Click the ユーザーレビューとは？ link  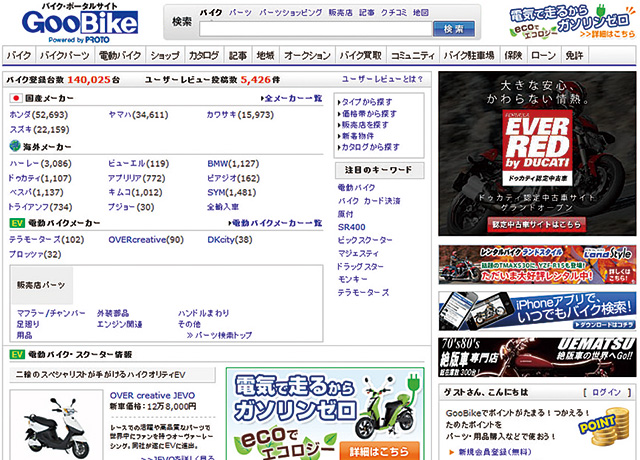(x=383, y=79)
